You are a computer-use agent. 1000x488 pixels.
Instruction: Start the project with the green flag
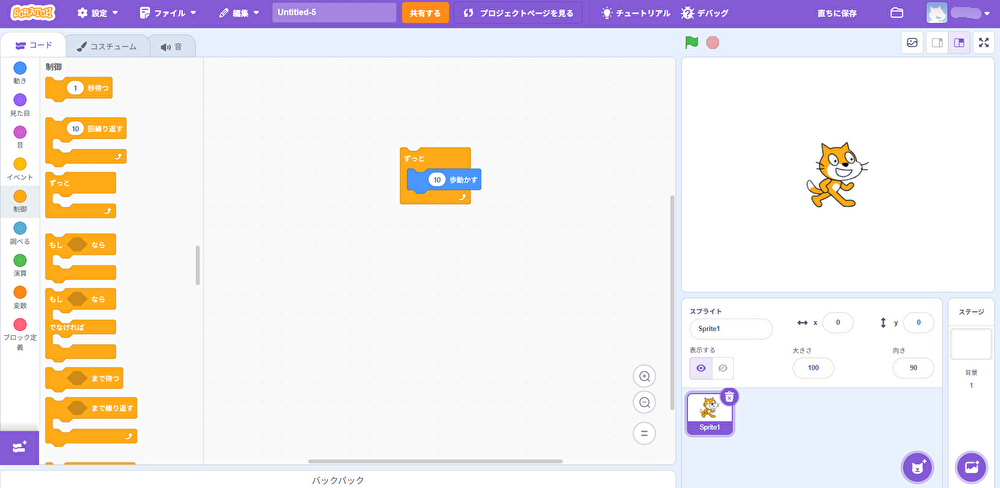coord(691,43)
